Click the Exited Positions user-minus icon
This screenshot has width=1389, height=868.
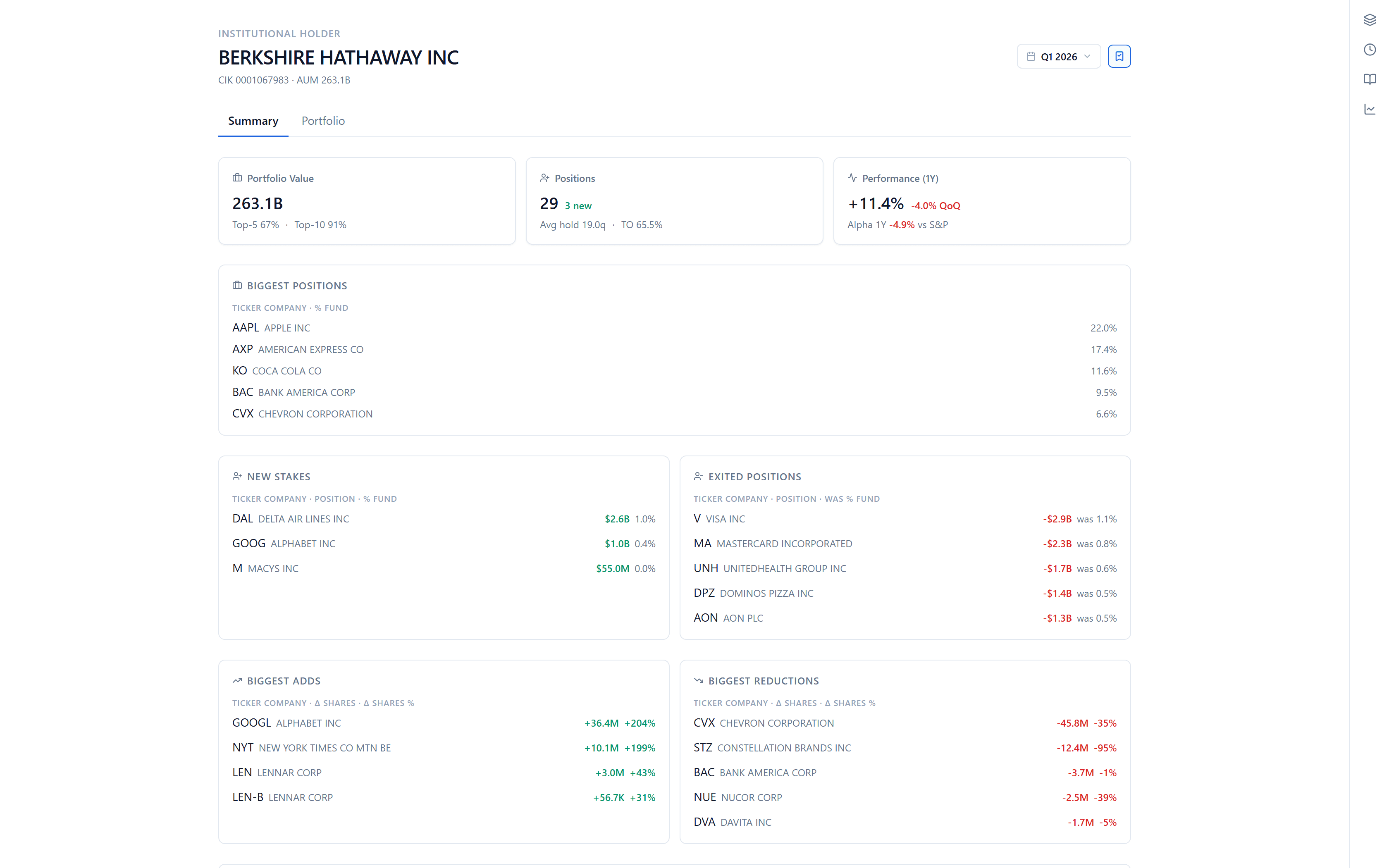[699, 477]
